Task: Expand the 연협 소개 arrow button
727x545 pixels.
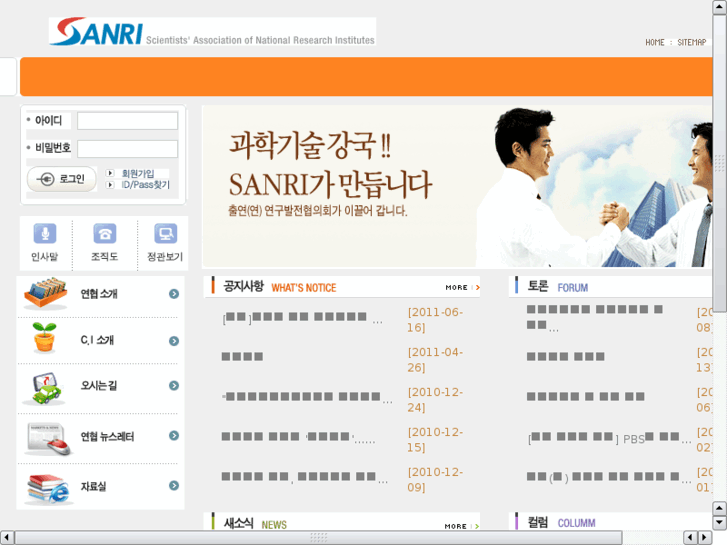Action: pyautogui.click(x=174, y=294)
